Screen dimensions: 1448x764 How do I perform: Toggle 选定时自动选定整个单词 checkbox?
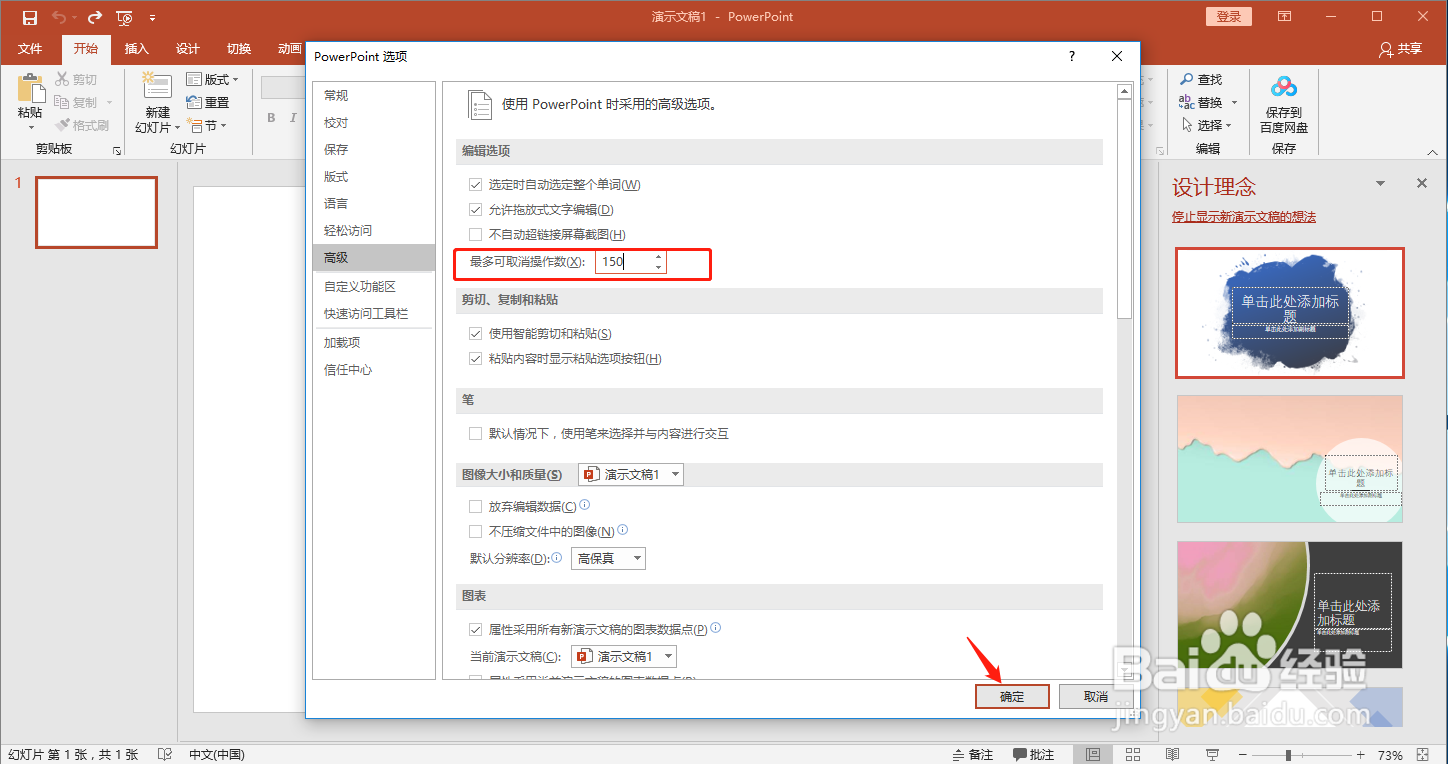[476, 185]
